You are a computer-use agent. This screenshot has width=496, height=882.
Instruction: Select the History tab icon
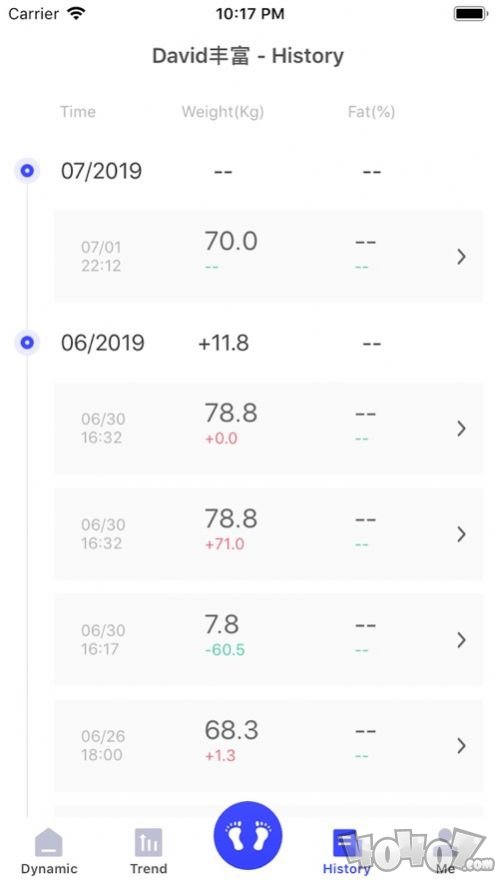pyautogui.click(x=345, y=842)
